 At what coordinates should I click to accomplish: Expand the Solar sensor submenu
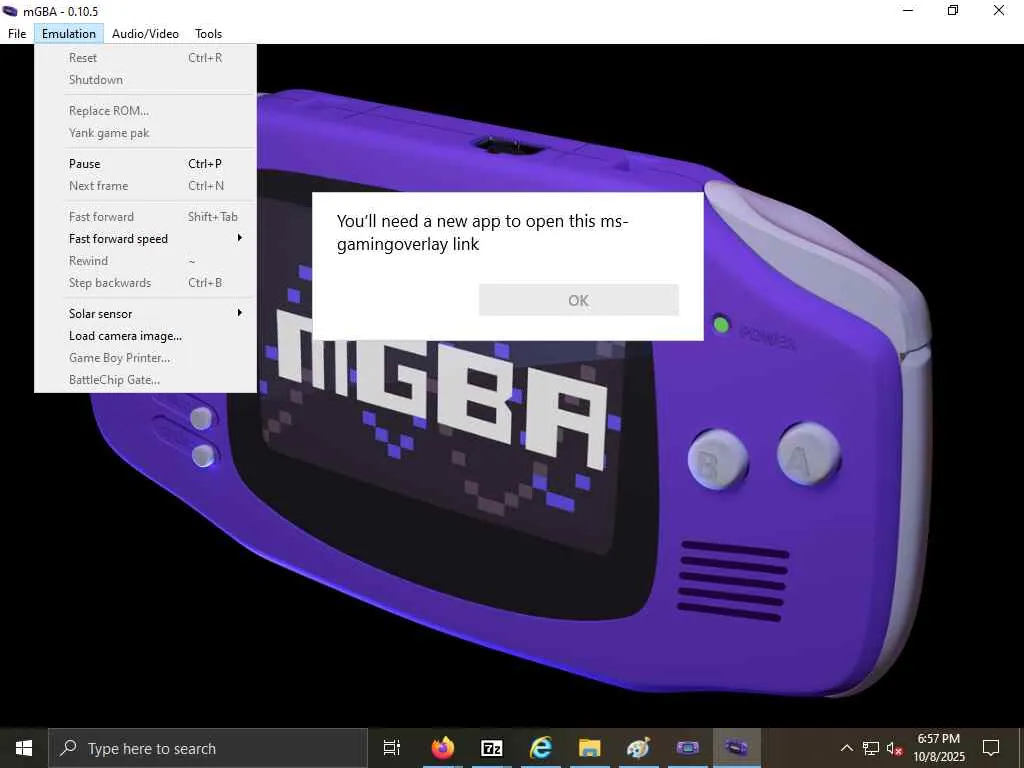[x=145, y=313]
